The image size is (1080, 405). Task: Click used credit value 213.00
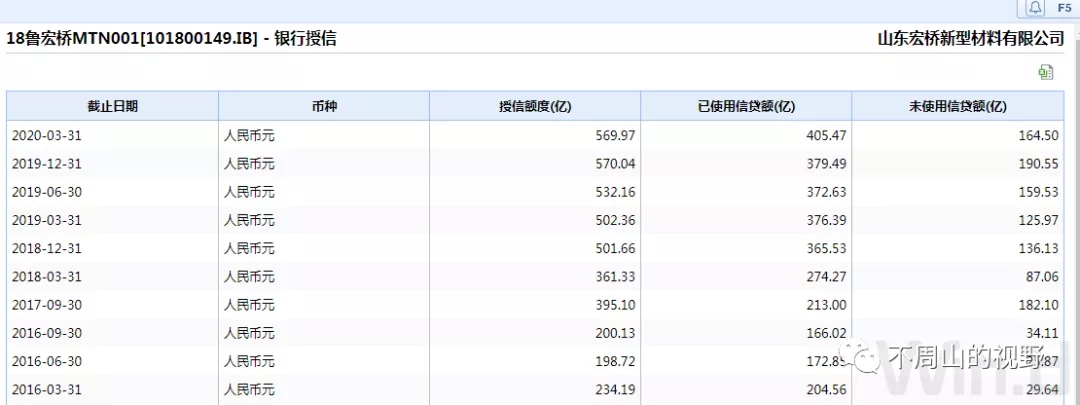click(827, 305)
